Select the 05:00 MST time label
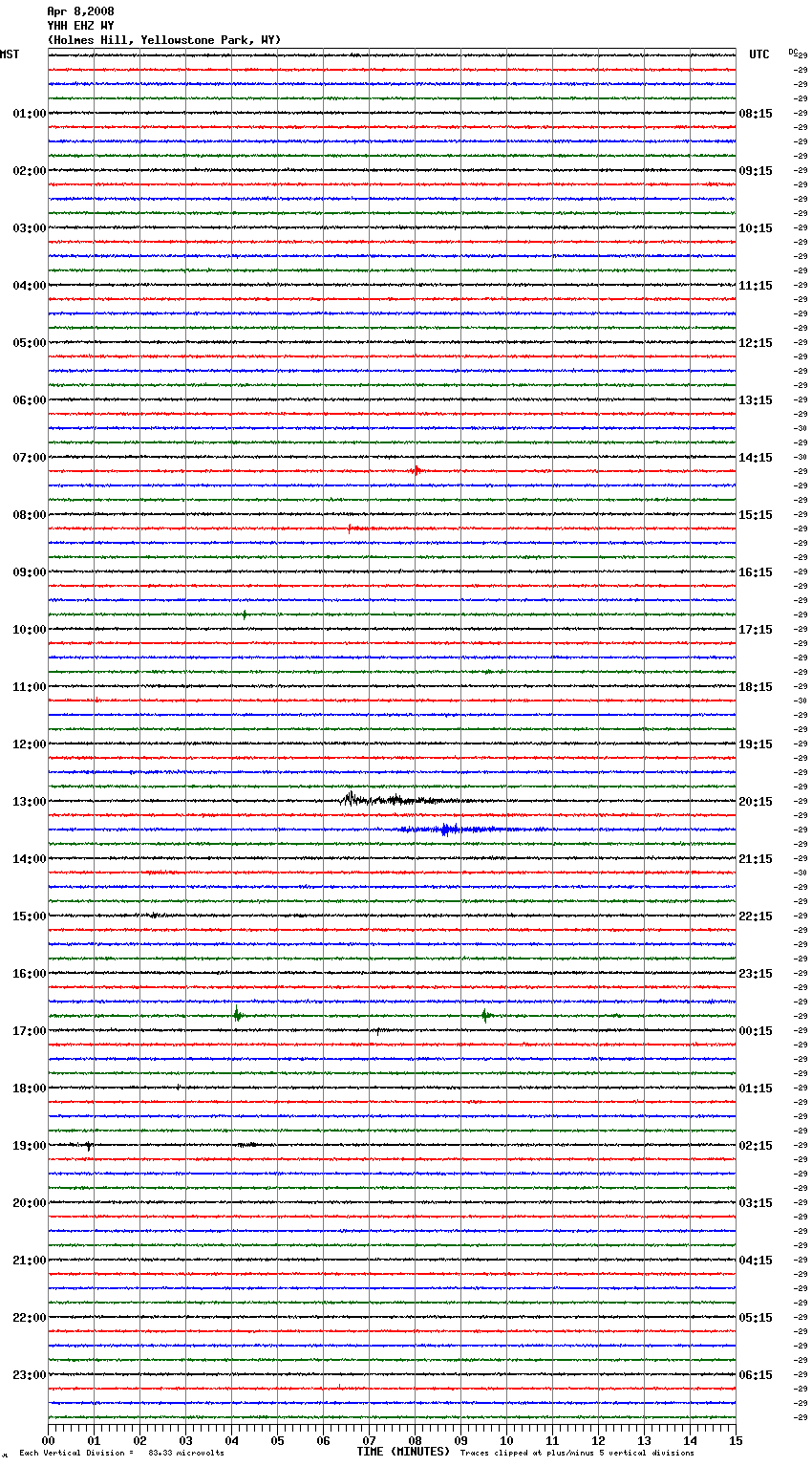Image resolution: width=812 pixels, height=1466 pixels. click(30, 343)
